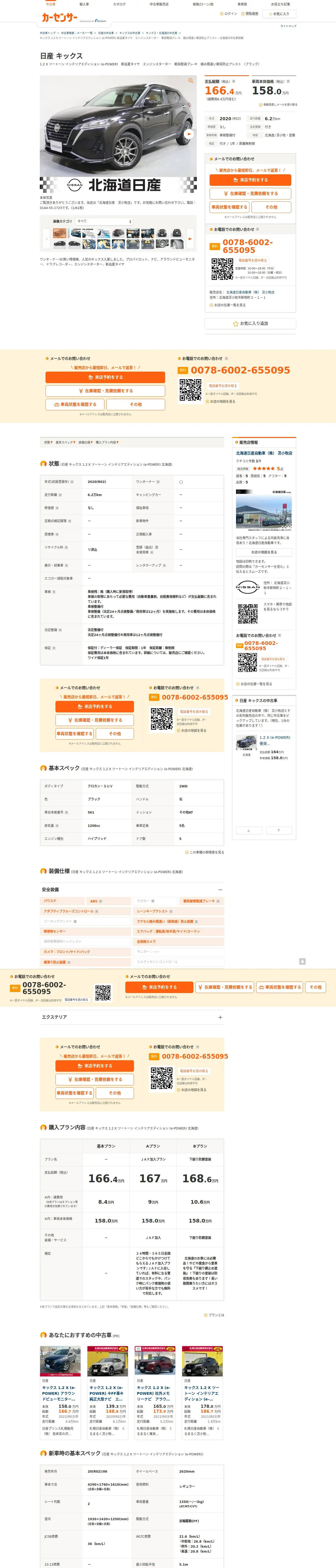336x1568 pixels.
Task: Open help icon next to 展示・試乗車
Action: pos(66,566)
